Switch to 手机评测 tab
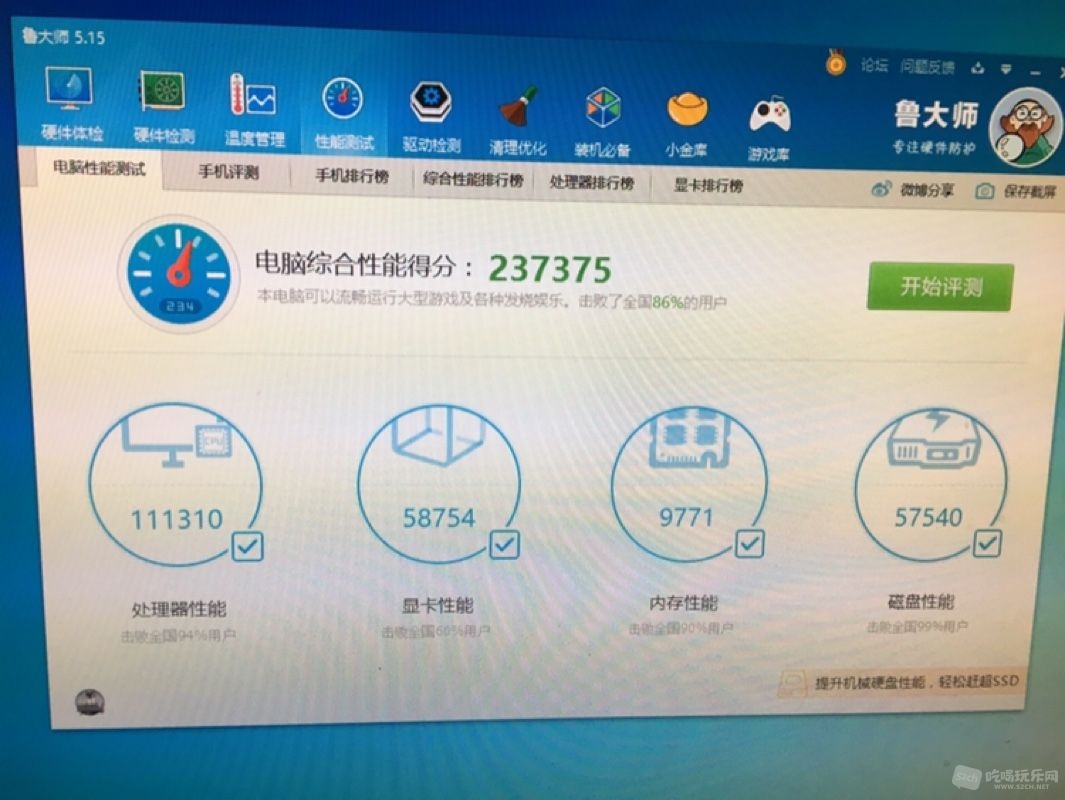Image resolution: width=1065 pixels, height=800 pixels. coord(228,172)
